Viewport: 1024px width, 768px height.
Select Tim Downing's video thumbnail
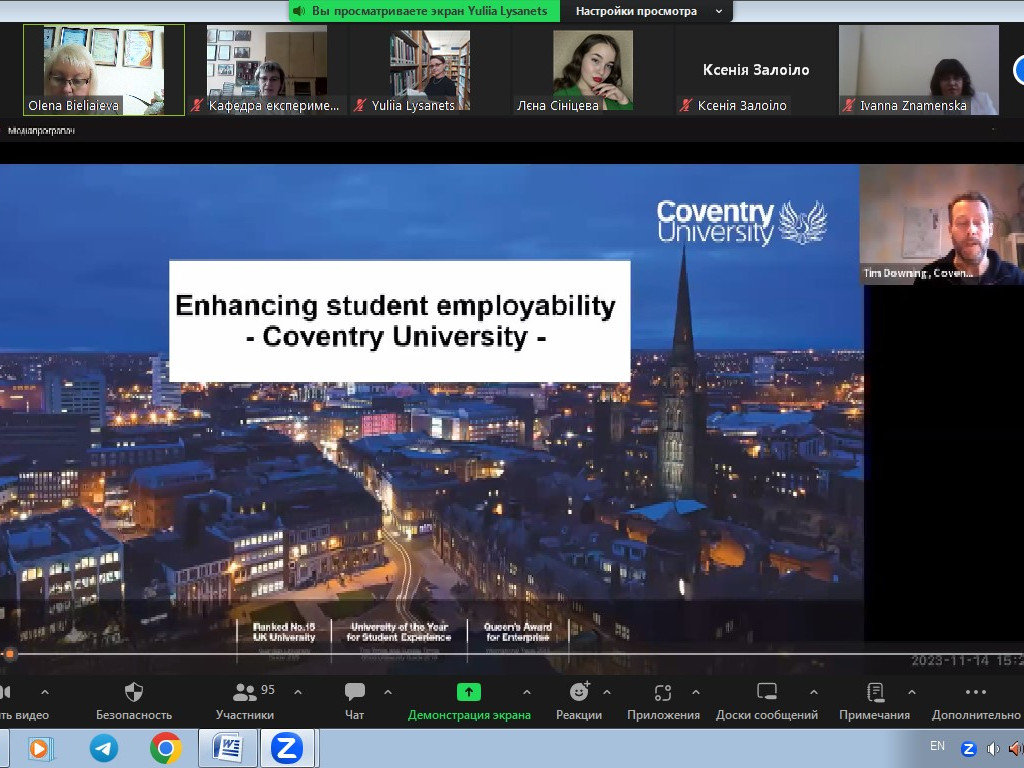[942, 224]
